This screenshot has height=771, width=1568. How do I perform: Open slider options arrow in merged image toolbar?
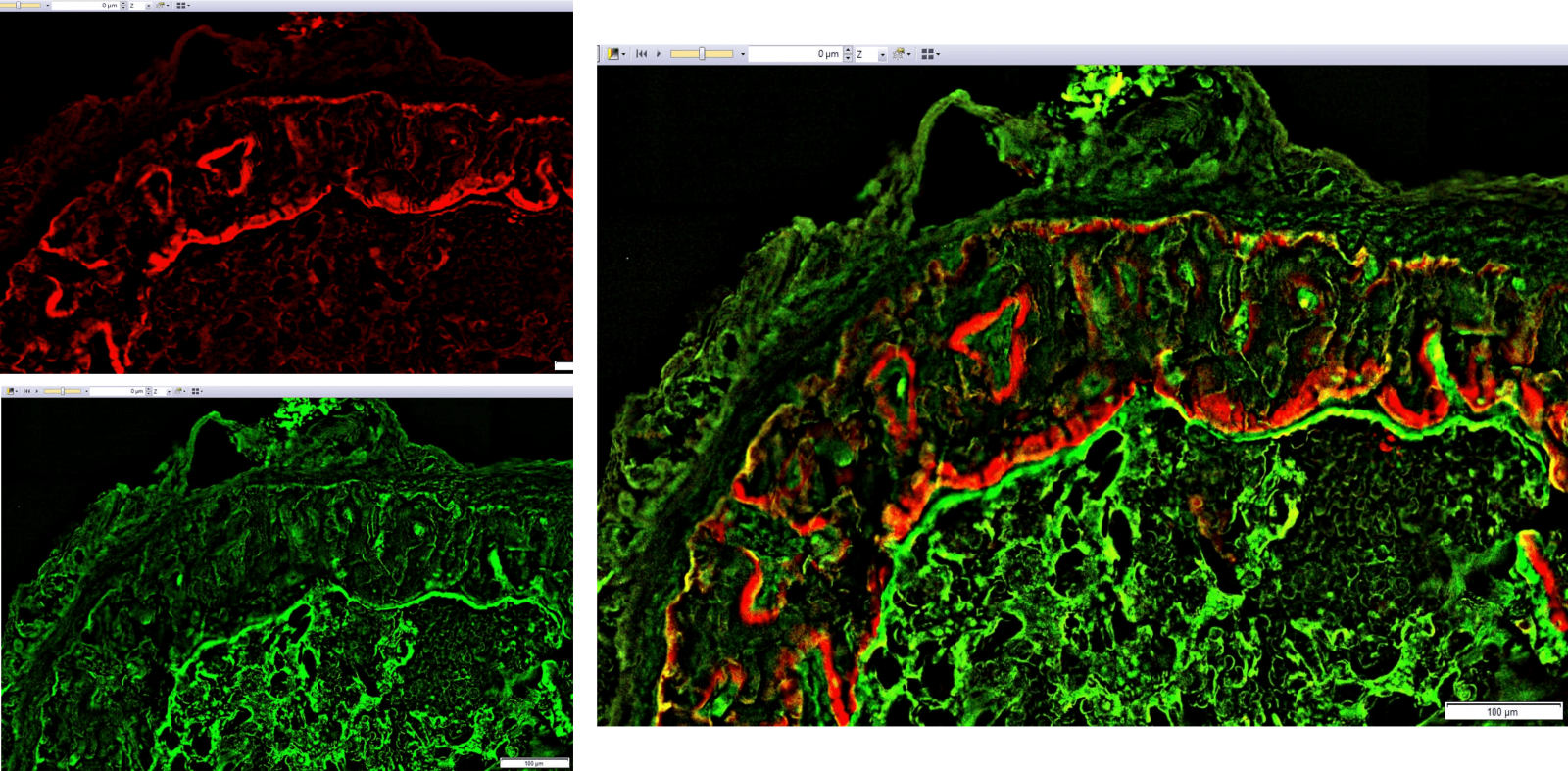tap(743, 54)
